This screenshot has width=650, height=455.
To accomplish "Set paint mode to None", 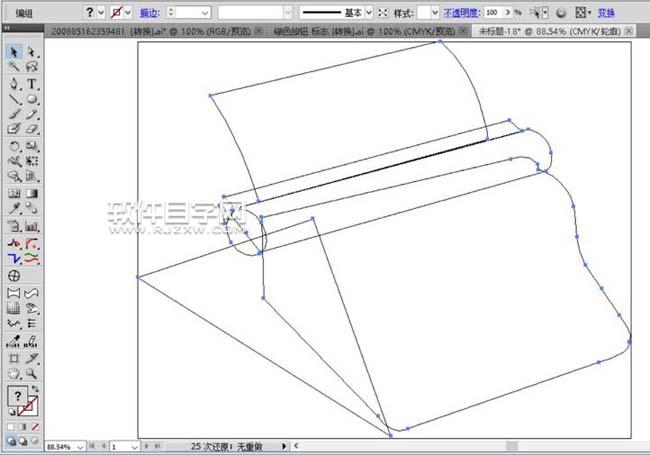I will tap(35, 427).
